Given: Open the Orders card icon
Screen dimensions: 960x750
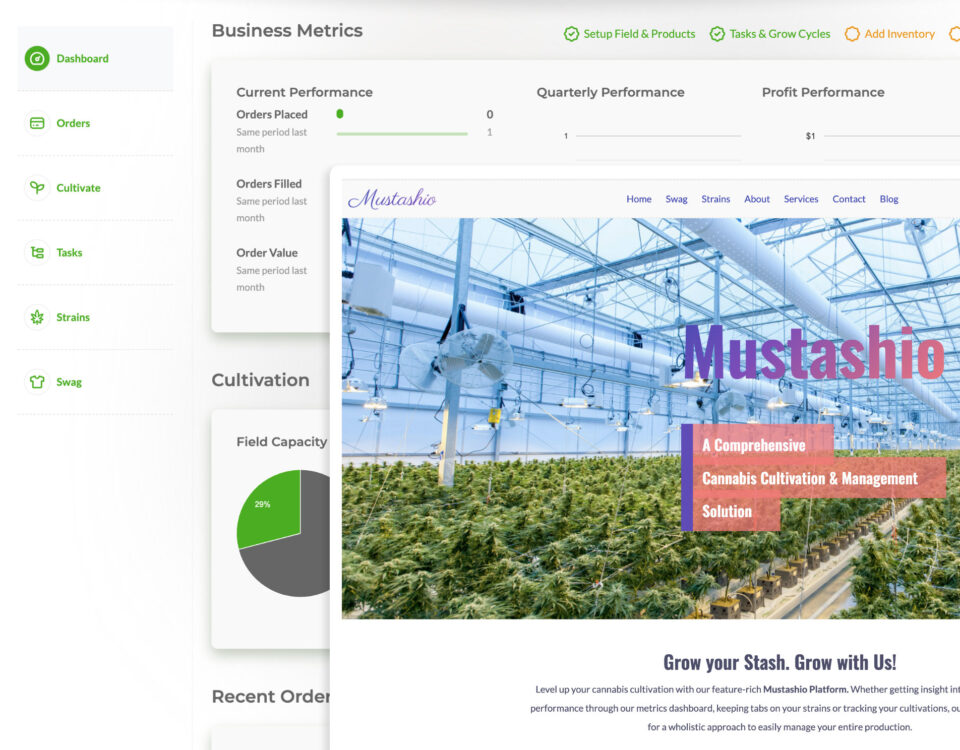Looking at the screenshot, I should [x=37, y=123].
